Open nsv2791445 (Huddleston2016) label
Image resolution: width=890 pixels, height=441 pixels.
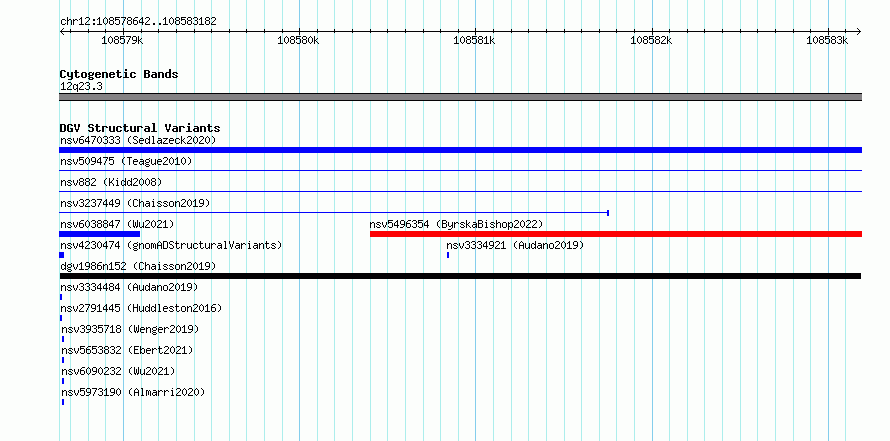pyautogui.click(x=141, y=308)
